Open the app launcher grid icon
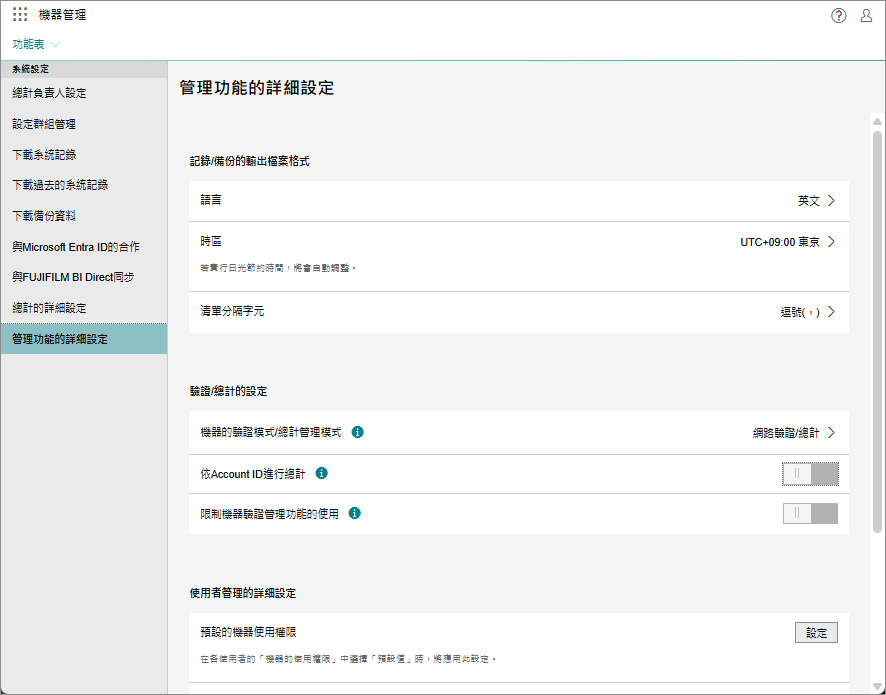Screen dimensions: 886x695 tap(20, 15)
